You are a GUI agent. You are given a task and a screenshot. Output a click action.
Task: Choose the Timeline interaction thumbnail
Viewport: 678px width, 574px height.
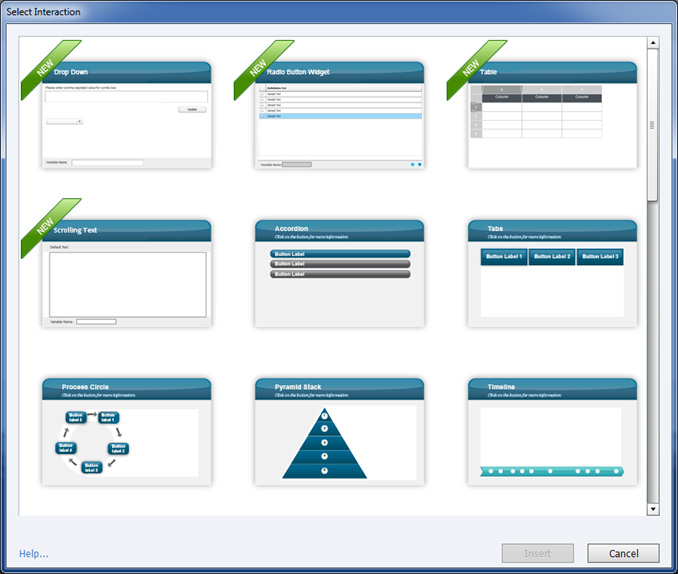[552, 432]
